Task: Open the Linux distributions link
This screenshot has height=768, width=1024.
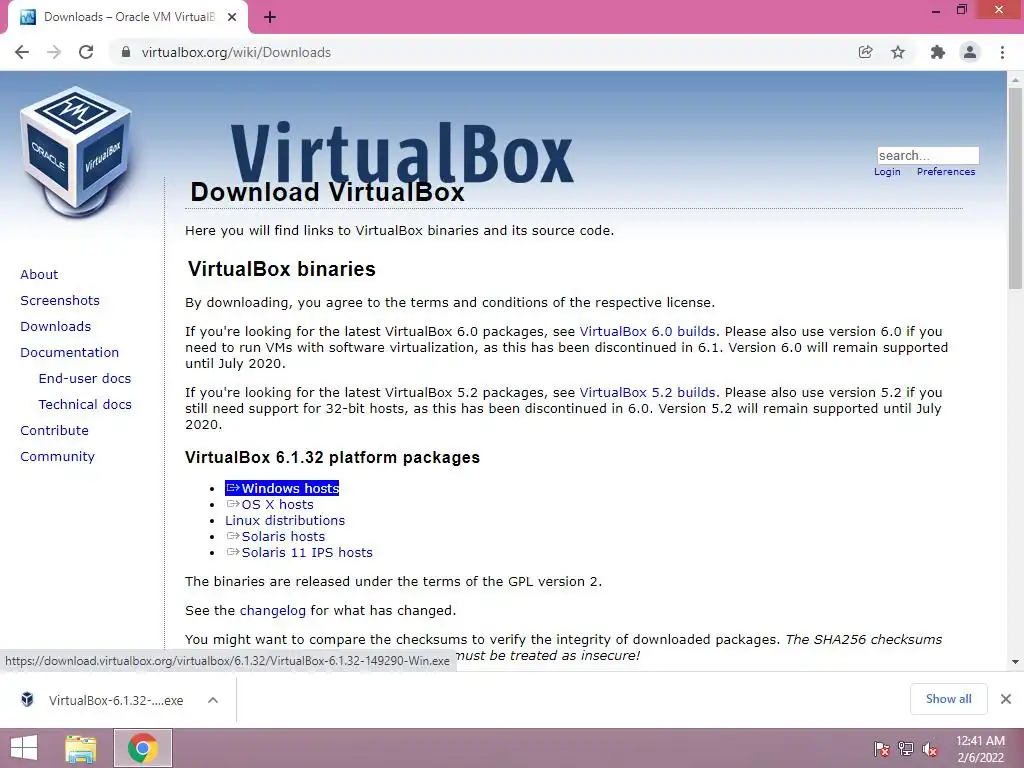Action: coord(285,520)
